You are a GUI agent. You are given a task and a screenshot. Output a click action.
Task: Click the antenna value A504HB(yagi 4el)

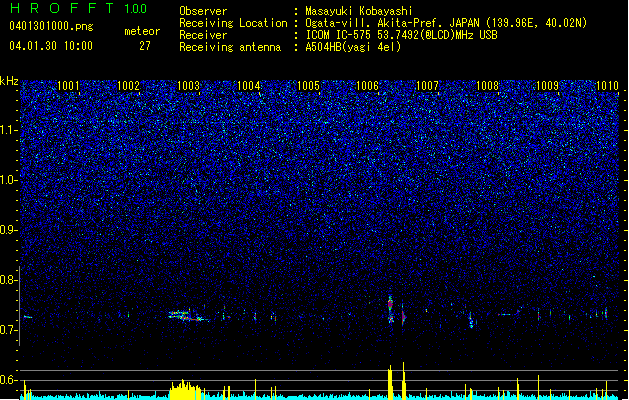[x=353, y=47]
